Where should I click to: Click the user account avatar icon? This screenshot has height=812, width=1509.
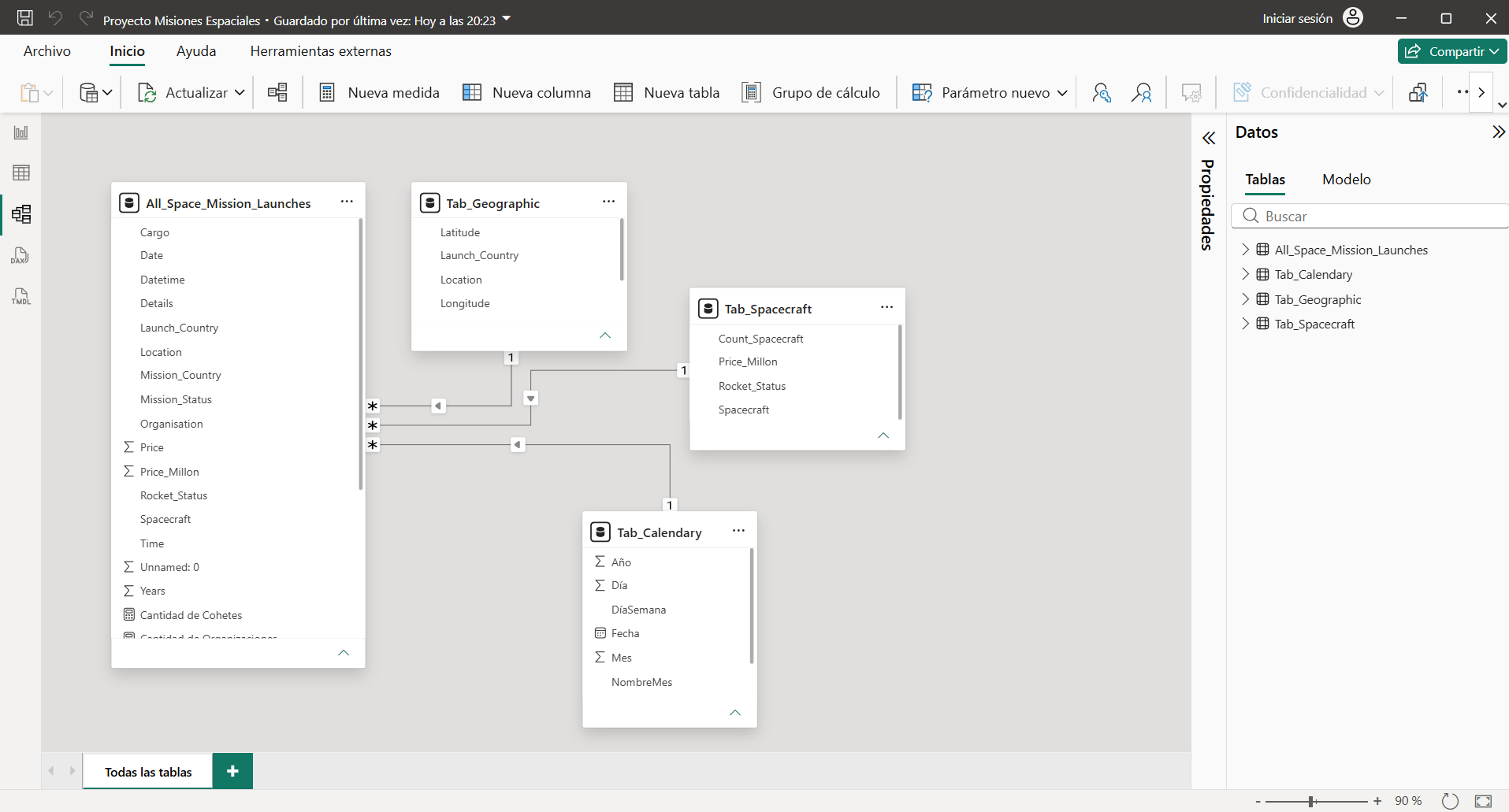click(1353, 17)
